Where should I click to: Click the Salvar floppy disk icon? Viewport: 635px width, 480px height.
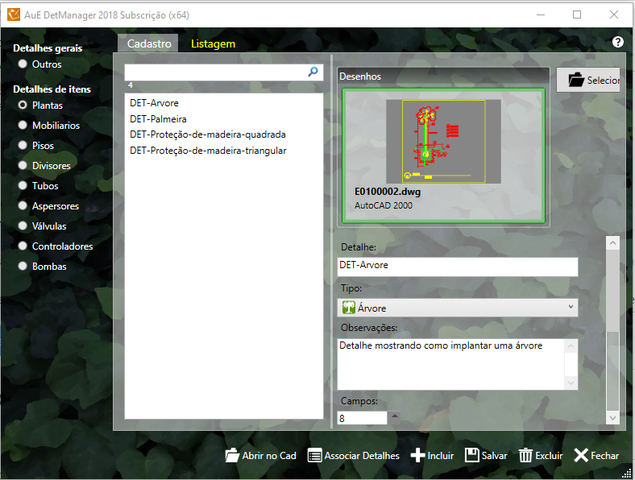472,455
